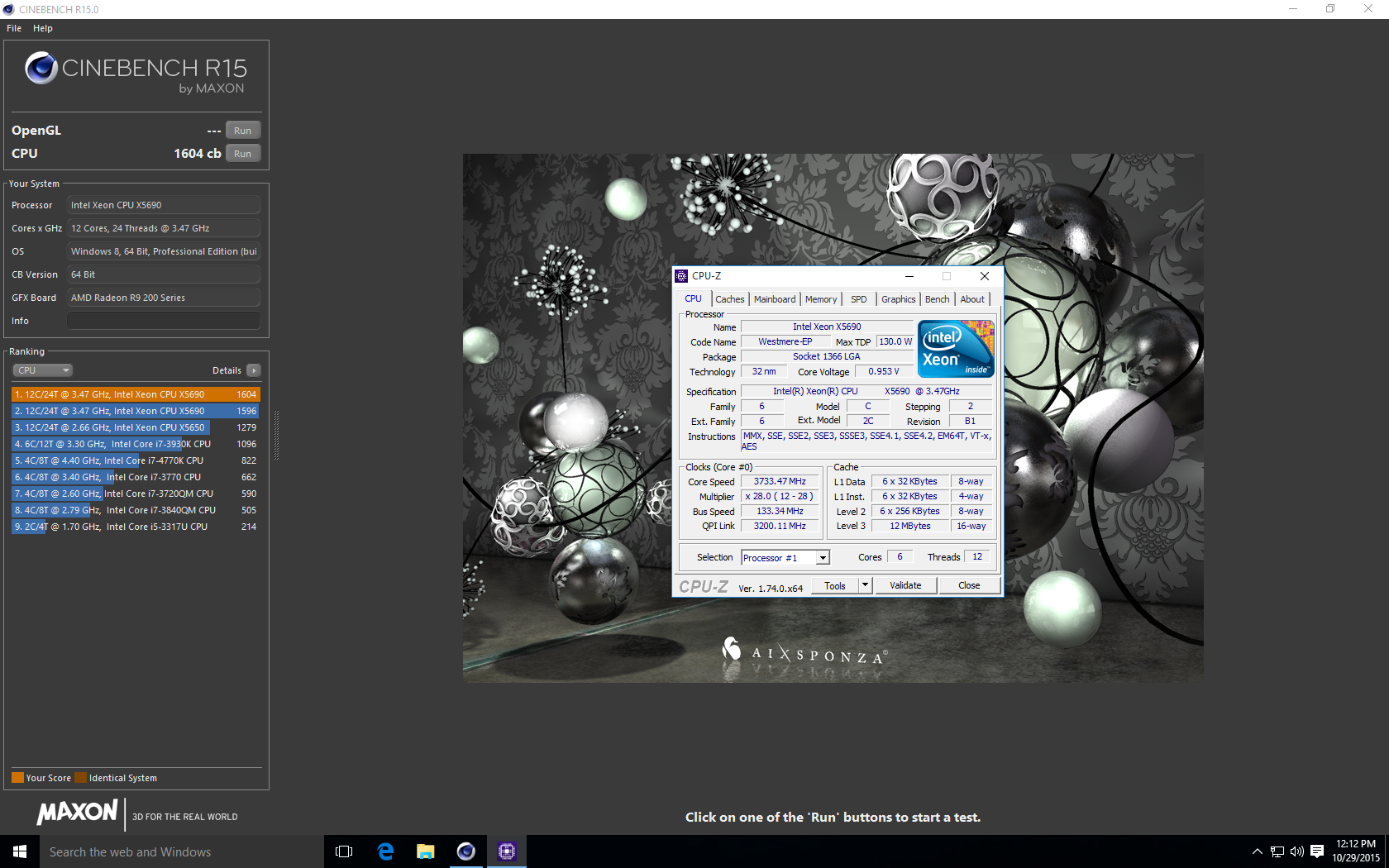Minimize the CPU-Z window
This screenshot has width=1389, height=868.
coord(909,276)
